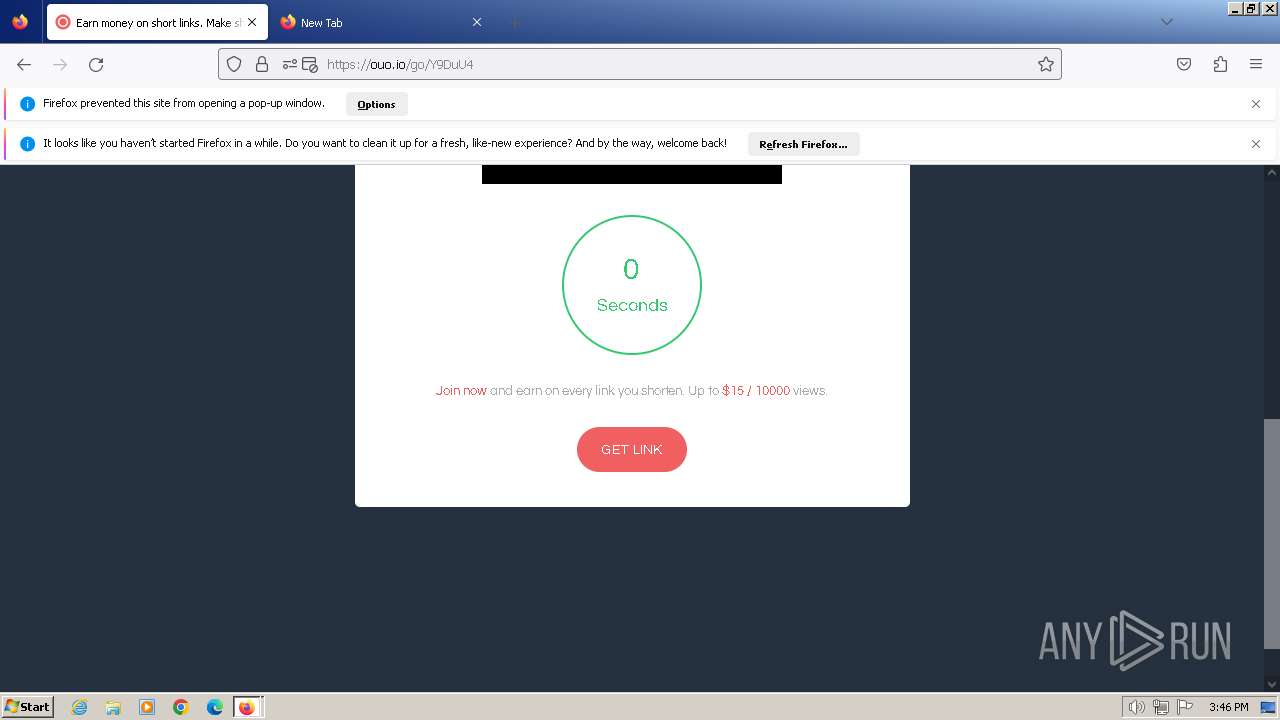Click the $15 / 10000 text
The image size is (1280, 720).
(x=756, y=390)
